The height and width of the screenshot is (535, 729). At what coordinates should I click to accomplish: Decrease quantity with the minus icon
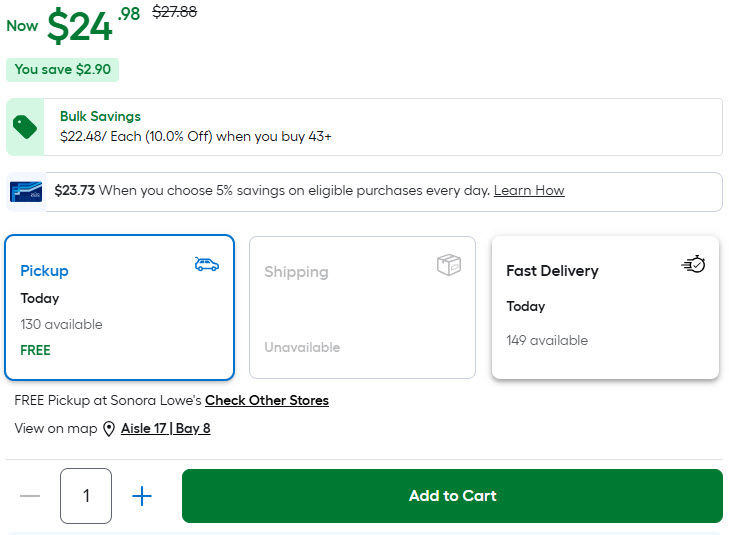pyautogui.click(x=31, y=496)
